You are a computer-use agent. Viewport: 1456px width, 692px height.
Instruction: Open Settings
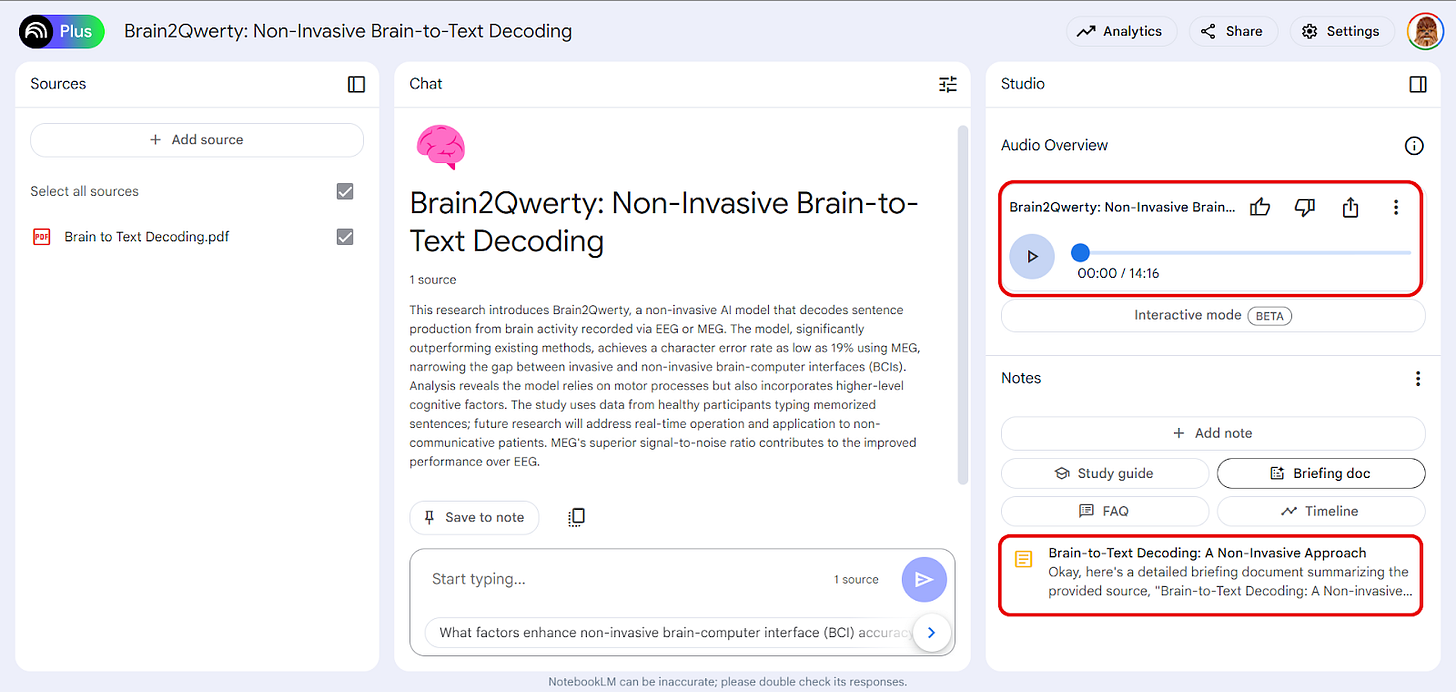point(1341,32)
